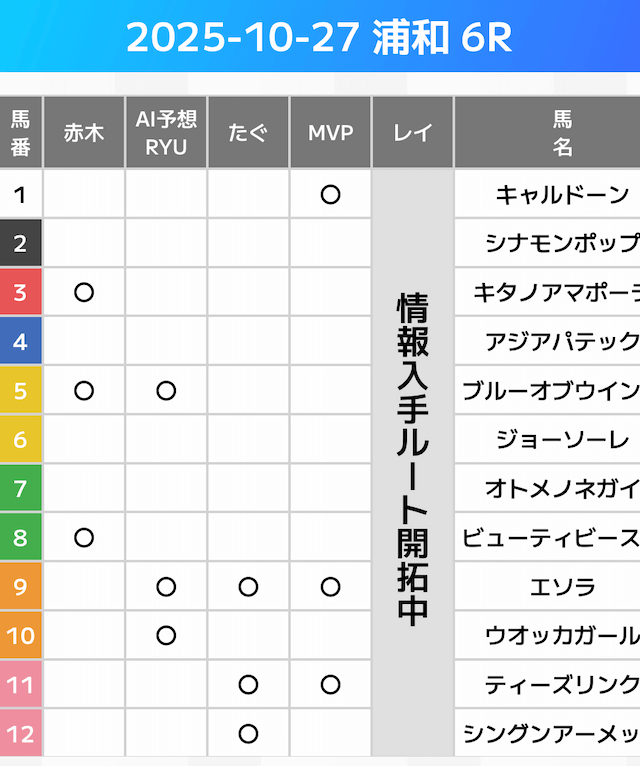Click the AI予想 RYU circle for horse 5

pyautogui.click(x=166, y=391)
